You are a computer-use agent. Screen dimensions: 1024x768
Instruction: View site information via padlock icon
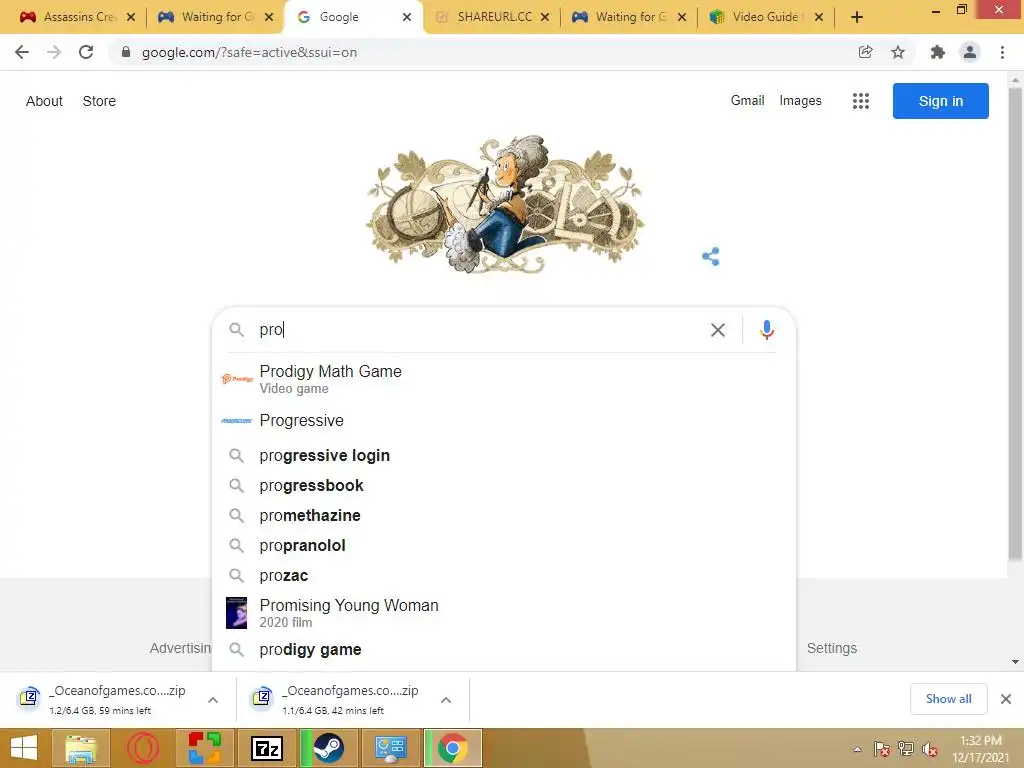[126, 52]
